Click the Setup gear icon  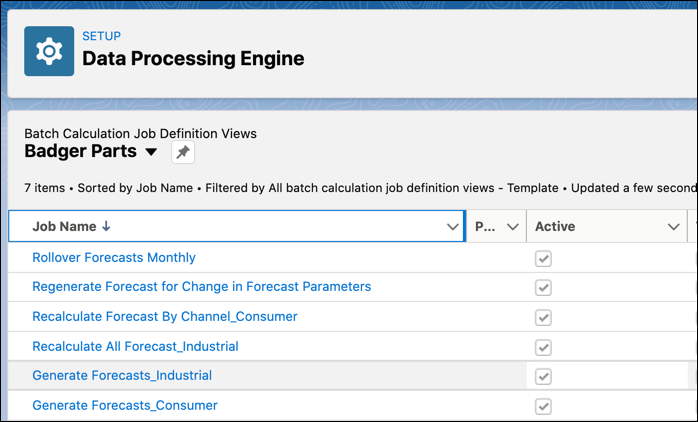(x=49, y=52)
